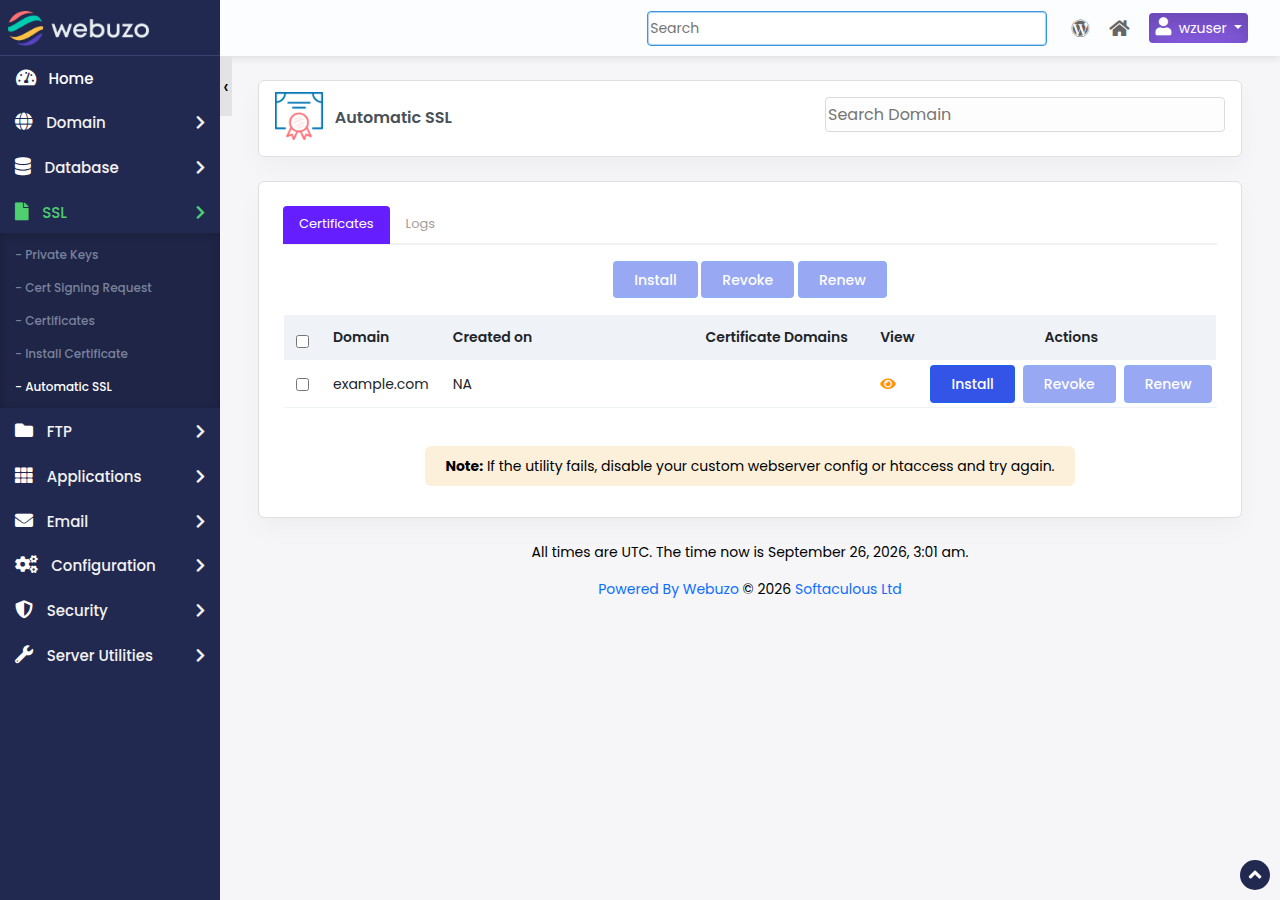Click the Domain column header
The width and height of the screenshot is (1280, 900).
(361, 337)
